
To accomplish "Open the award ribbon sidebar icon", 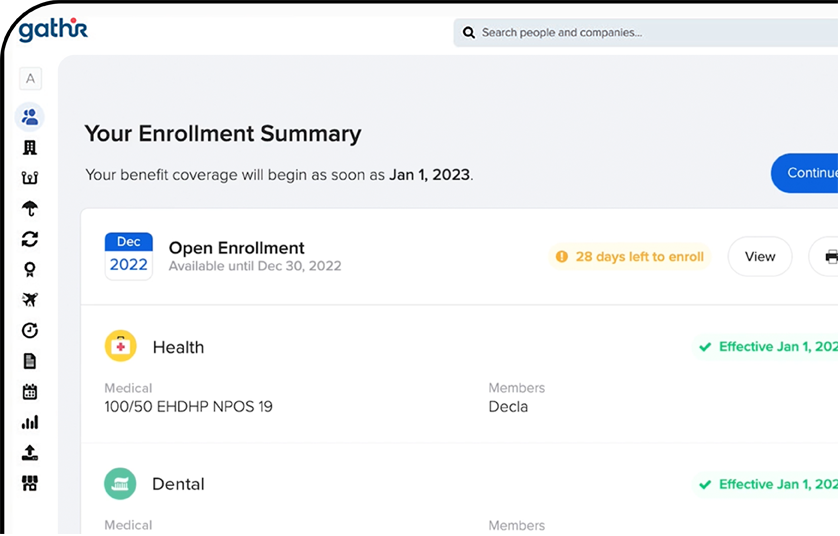I will pyautogui.click(x=30, y=270).
